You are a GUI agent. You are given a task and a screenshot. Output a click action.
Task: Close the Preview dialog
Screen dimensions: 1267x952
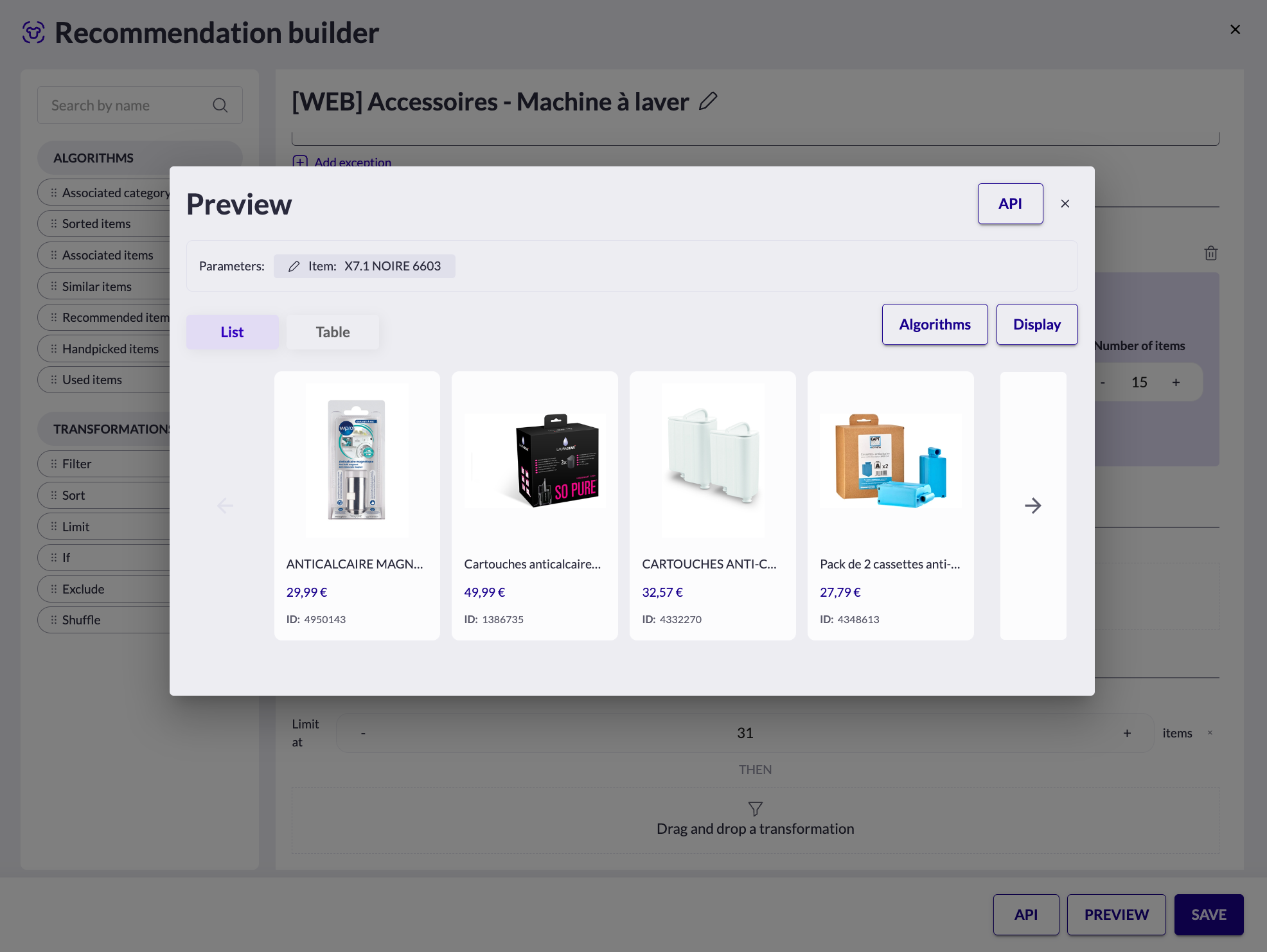[1065, 204]
